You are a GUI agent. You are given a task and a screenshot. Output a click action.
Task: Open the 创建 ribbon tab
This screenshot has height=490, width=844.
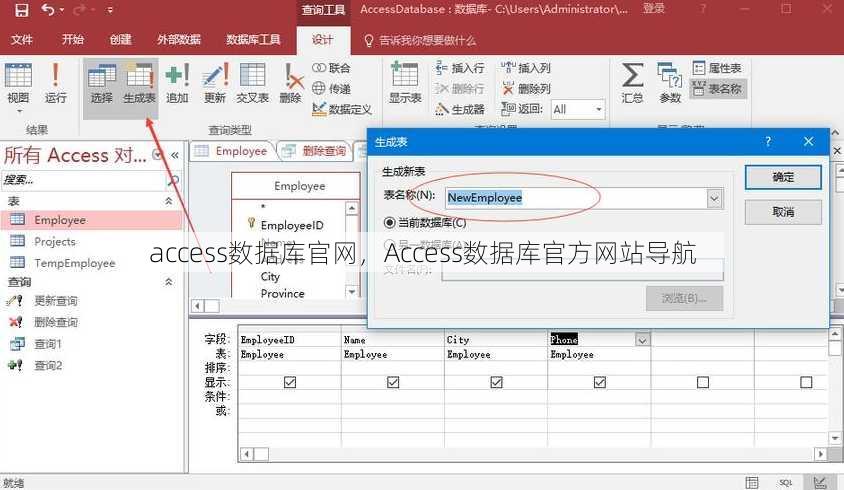click(121, 40)
